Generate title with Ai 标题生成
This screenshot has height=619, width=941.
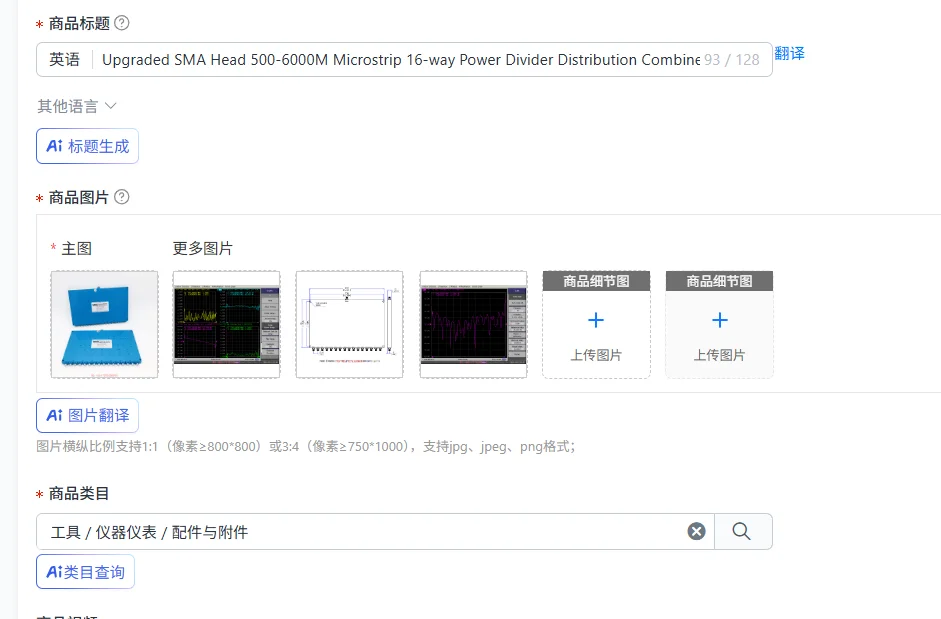(x=88, y=146)
